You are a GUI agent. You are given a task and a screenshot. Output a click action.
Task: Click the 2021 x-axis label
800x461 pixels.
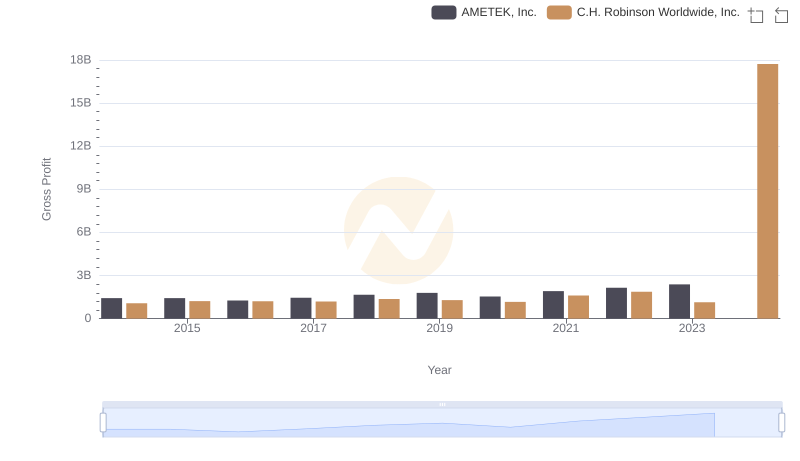[x=566, y=328]
